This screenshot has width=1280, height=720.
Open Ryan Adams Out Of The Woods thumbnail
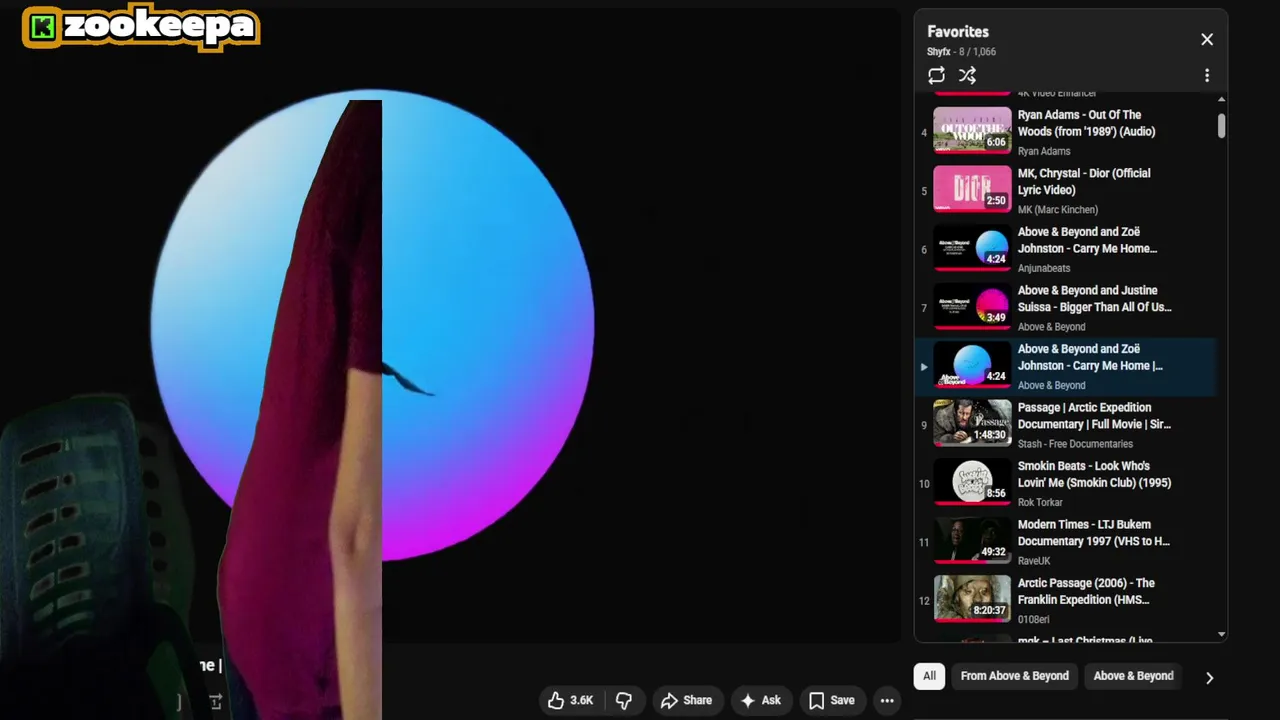click(972, 130)
